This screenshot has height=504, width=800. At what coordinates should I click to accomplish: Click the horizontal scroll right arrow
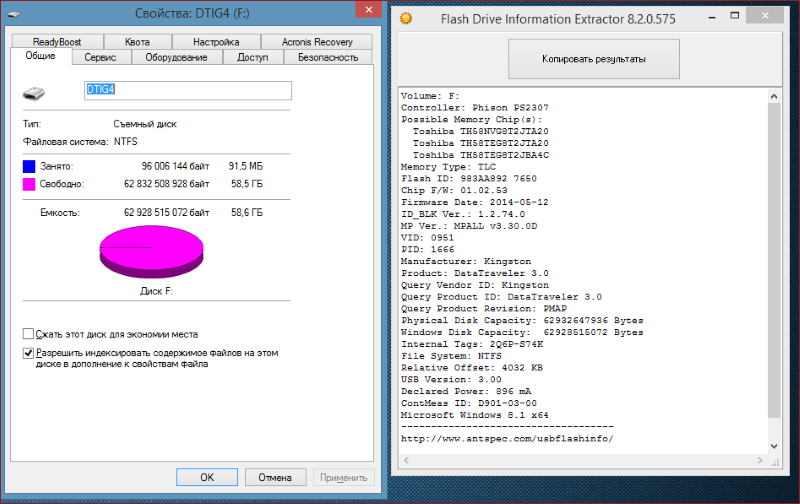[760, 461]
